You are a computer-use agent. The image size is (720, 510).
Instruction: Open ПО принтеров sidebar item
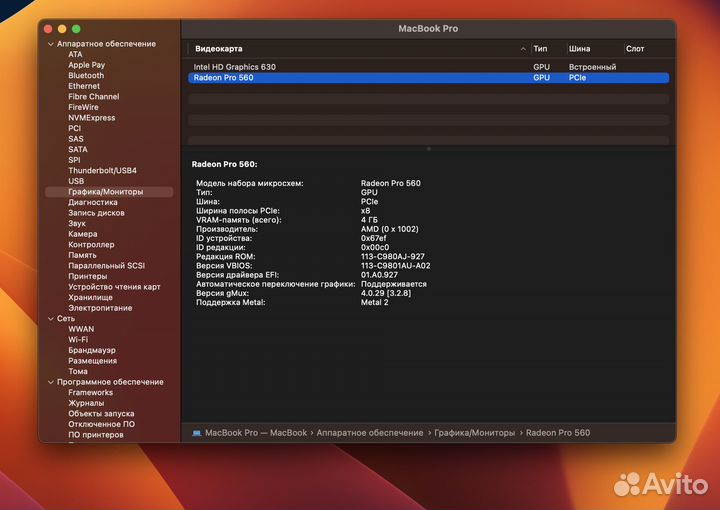[x=96, y=434]
